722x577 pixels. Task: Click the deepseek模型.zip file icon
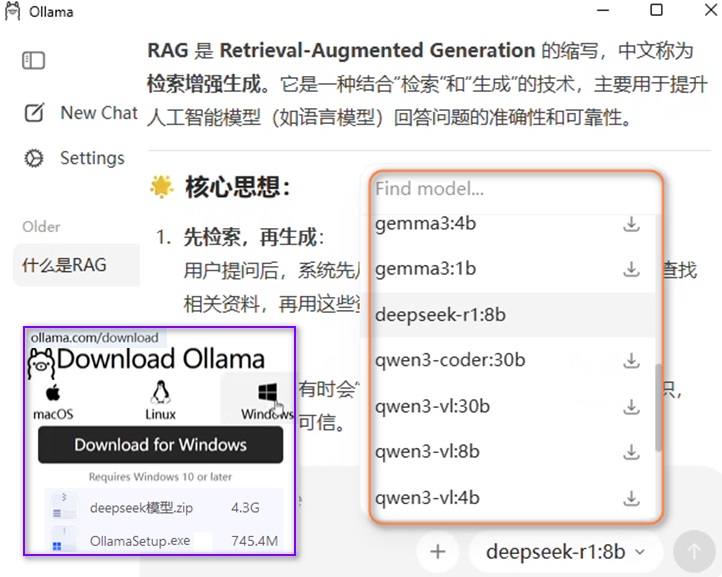pyautogui.click(x=64, y=507)
